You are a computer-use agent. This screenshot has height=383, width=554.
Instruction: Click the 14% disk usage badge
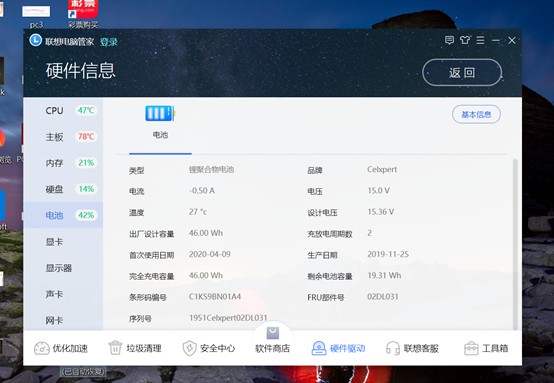click(86, 189)
